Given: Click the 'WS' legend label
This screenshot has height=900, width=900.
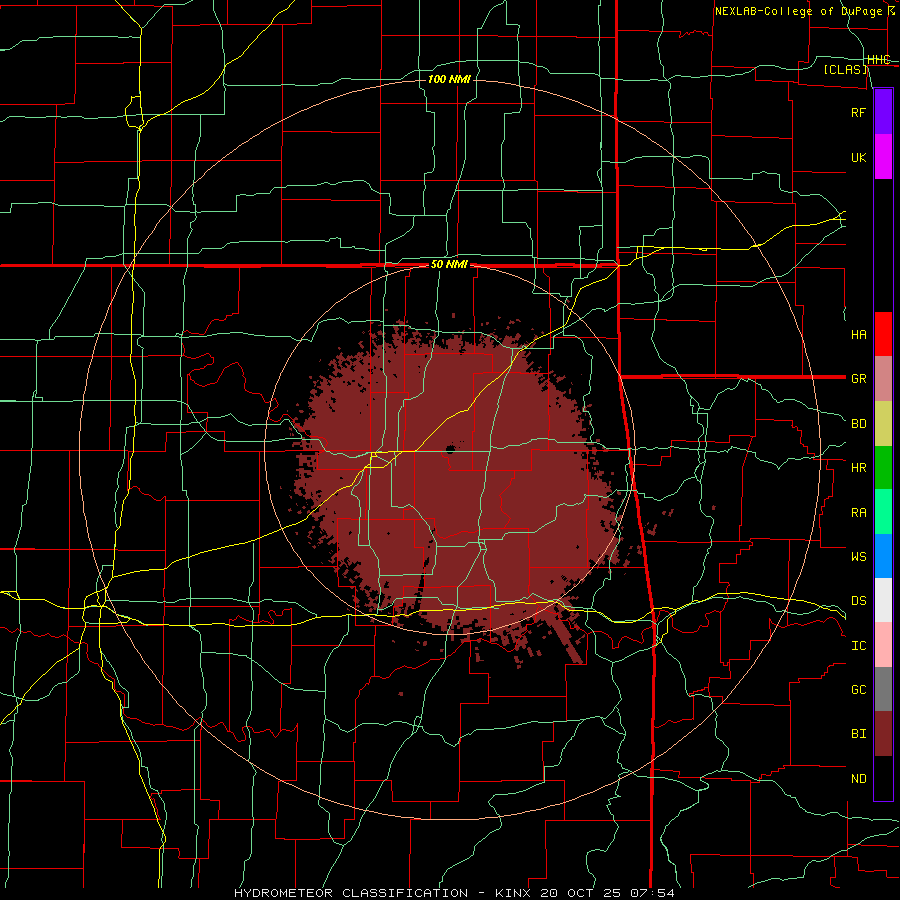Looking at the screenshot, I should click(x=858, y=556).
